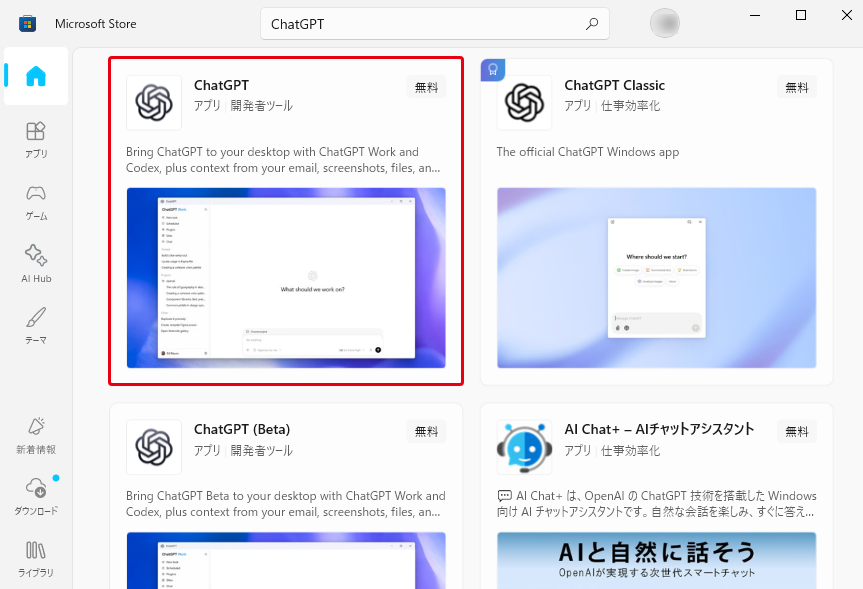Screen dimensions: 863x589
Task: Click the 無料 button on ChatGPT (Beta)
Action: click(x=427, y=432)
